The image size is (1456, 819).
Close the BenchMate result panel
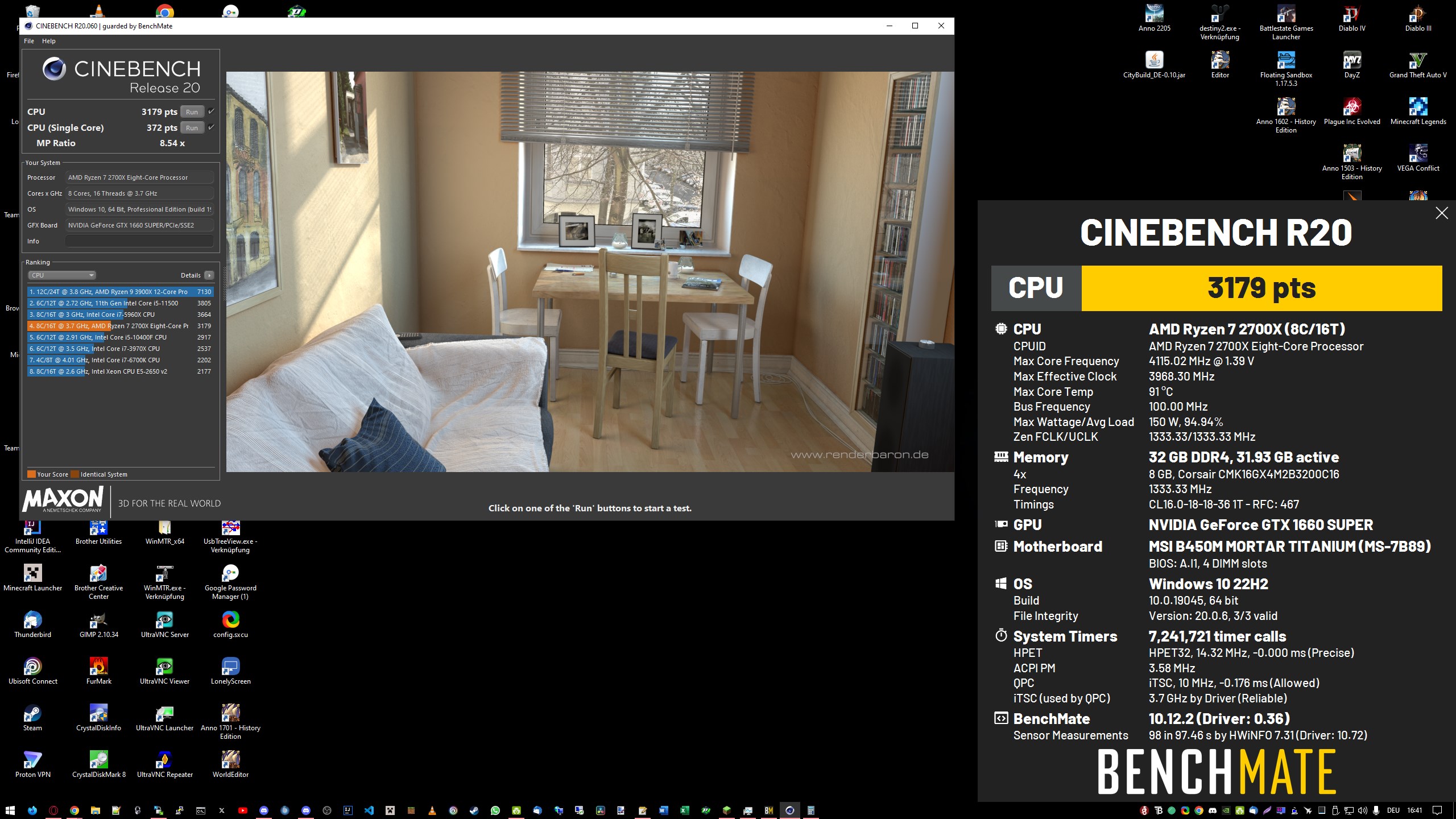click(1442, 213)
